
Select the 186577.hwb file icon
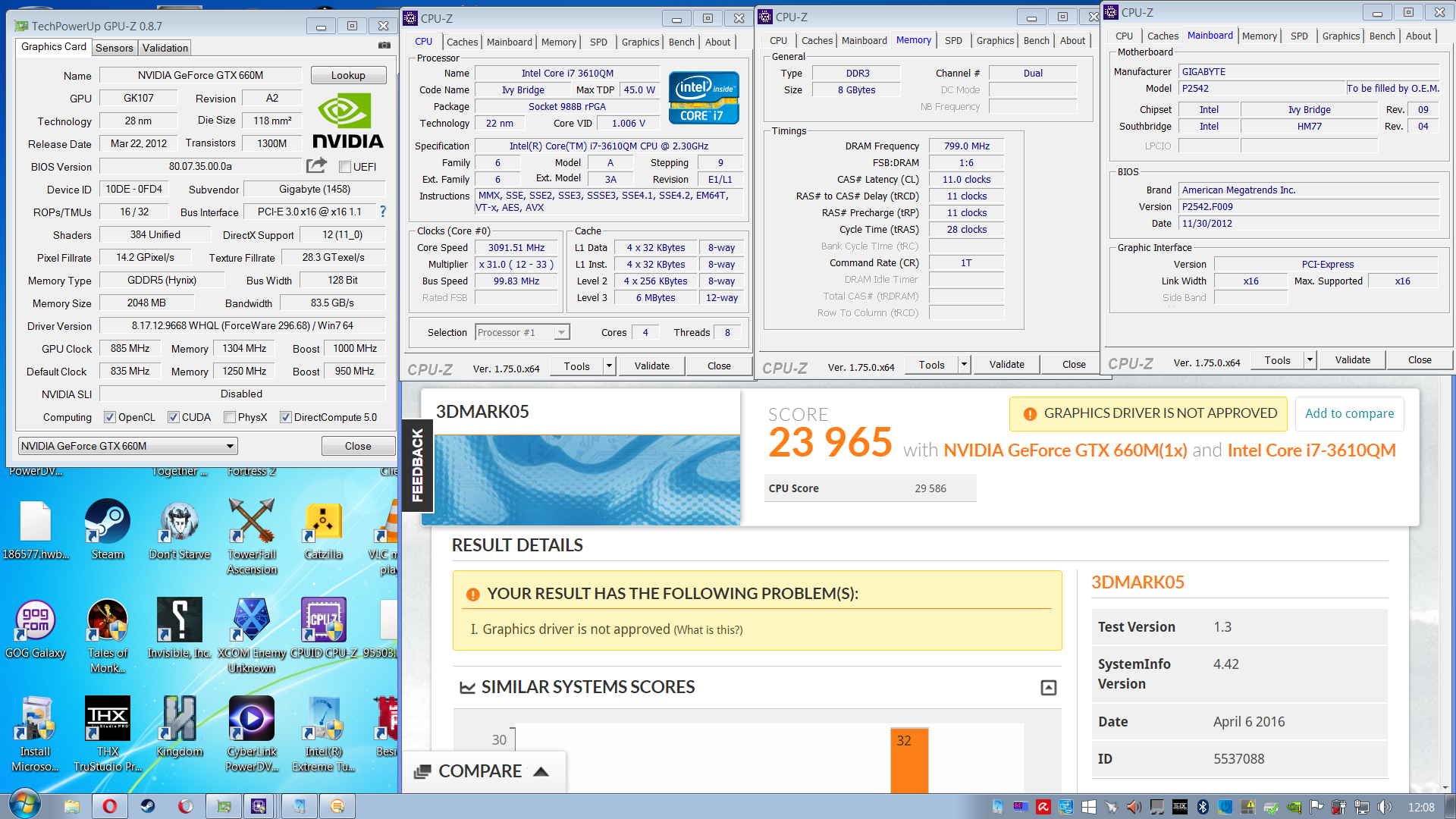coord(35,530)
